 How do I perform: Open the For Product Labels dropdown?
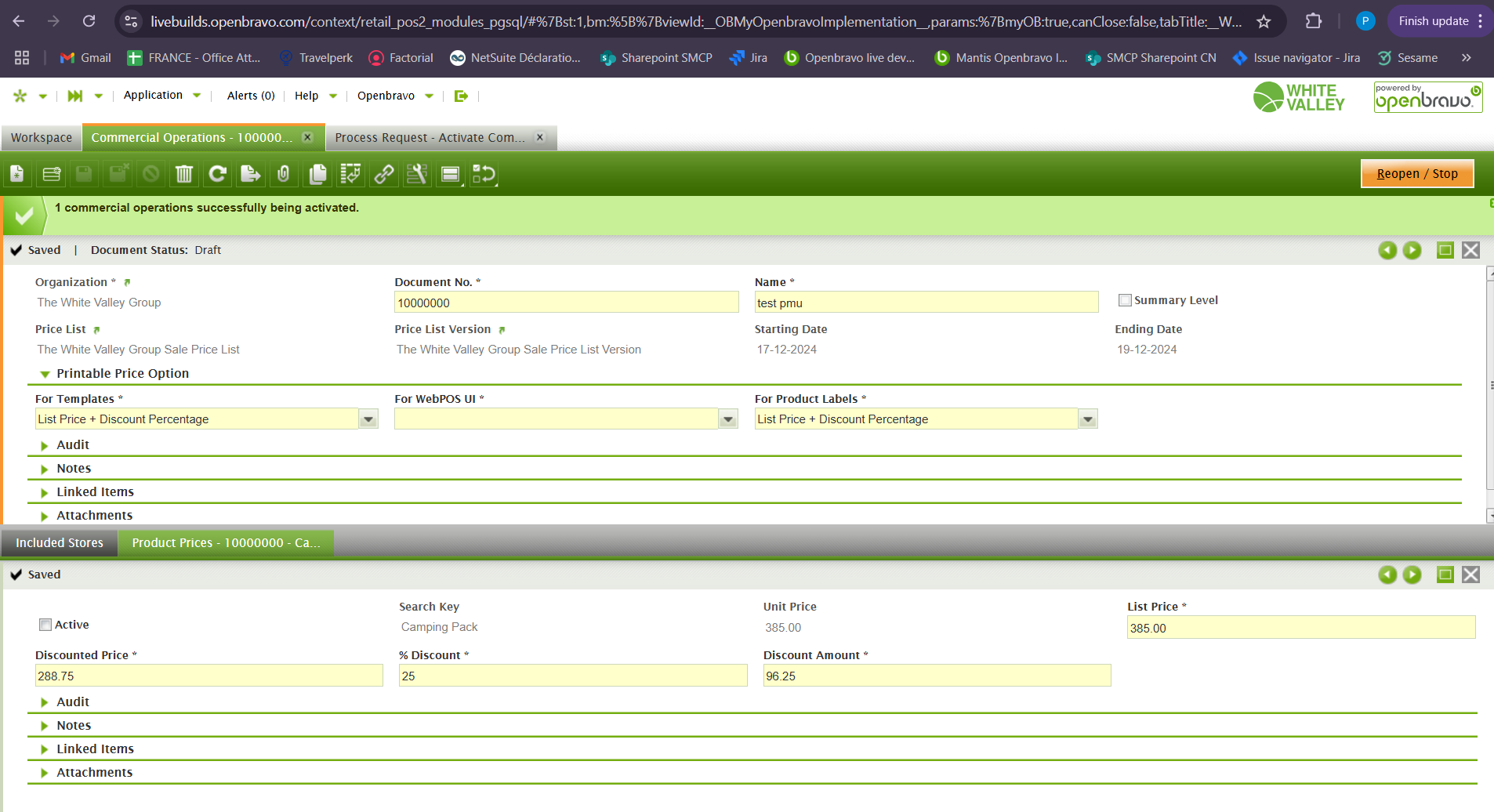[1087, 419]
